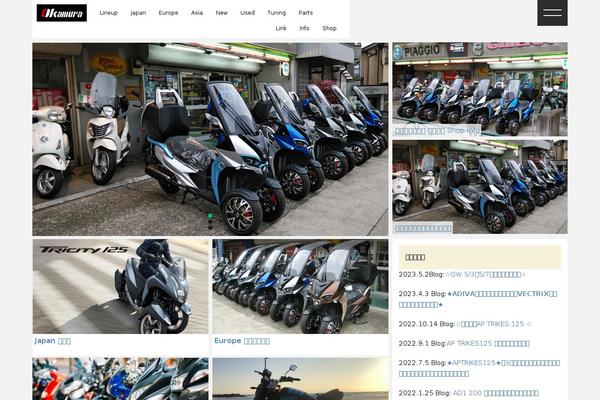Open the crowded colorful motorcycles thumbnail

121,379
